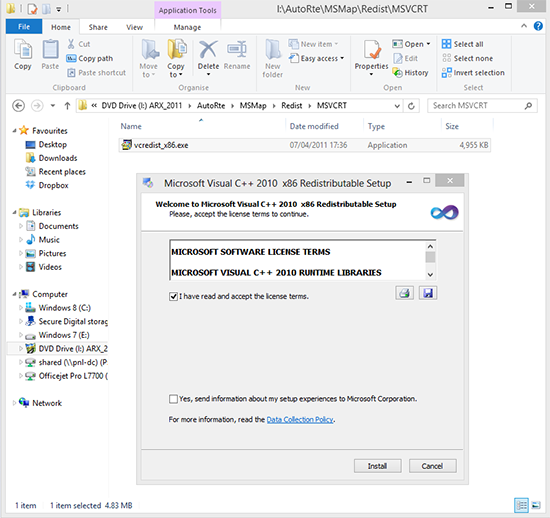
Task: Click the MSMap breadcrumb in address bar
Action: [253, 106]
